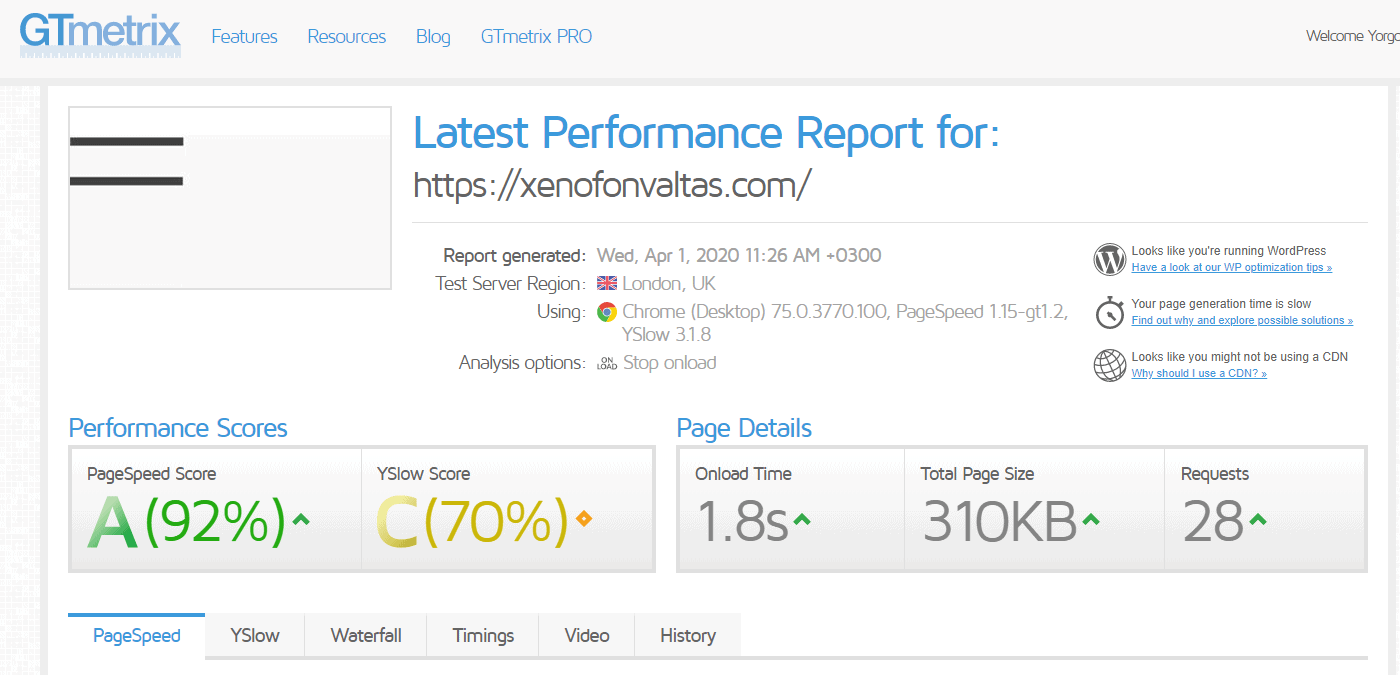Click the 'YSlow 3.1.8' version text

666,334
